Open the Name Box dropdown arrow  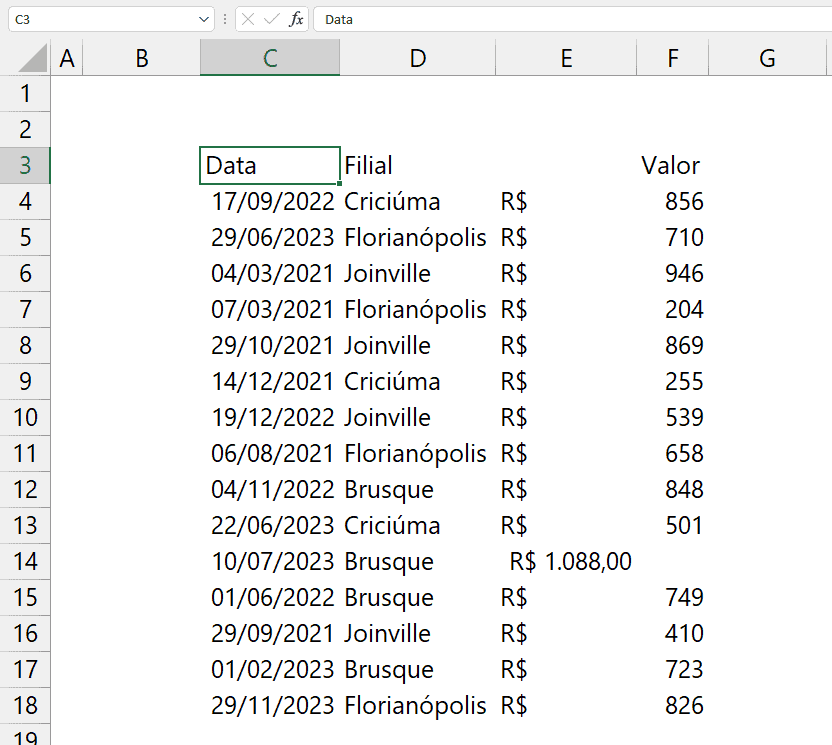(x=204, y=20)
